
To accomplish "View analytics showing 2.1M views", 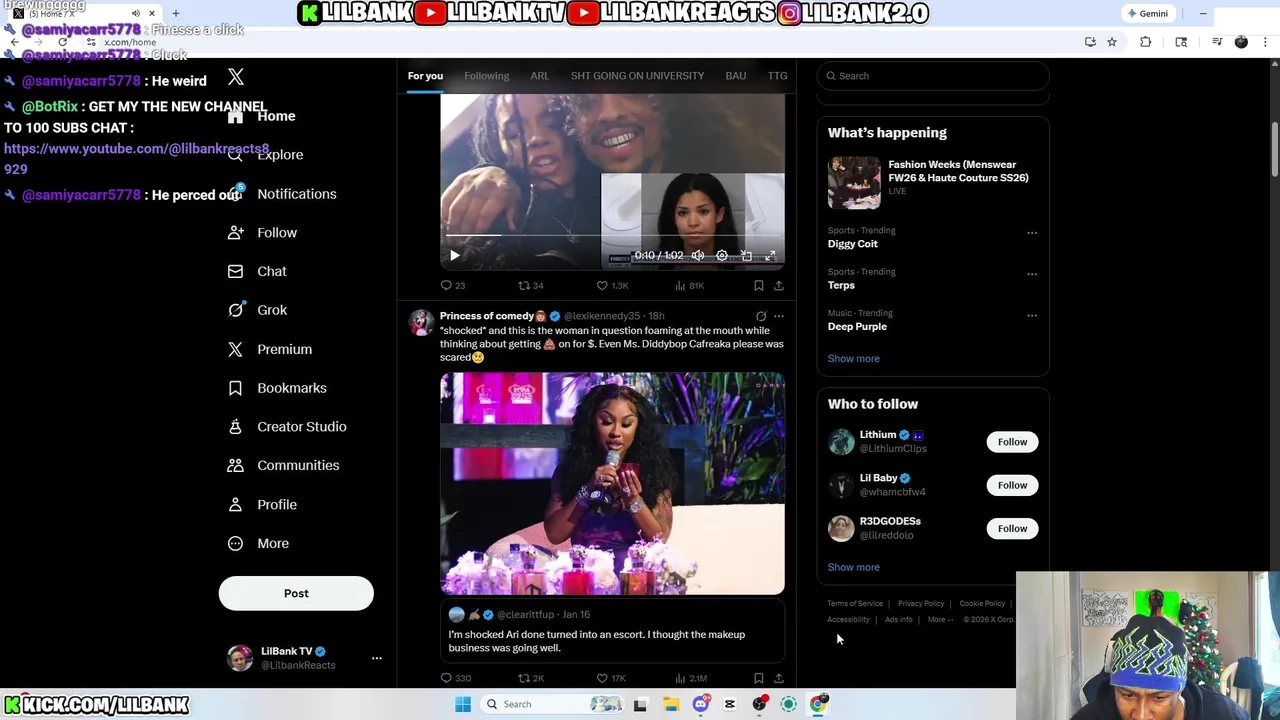I will point(691,678).
